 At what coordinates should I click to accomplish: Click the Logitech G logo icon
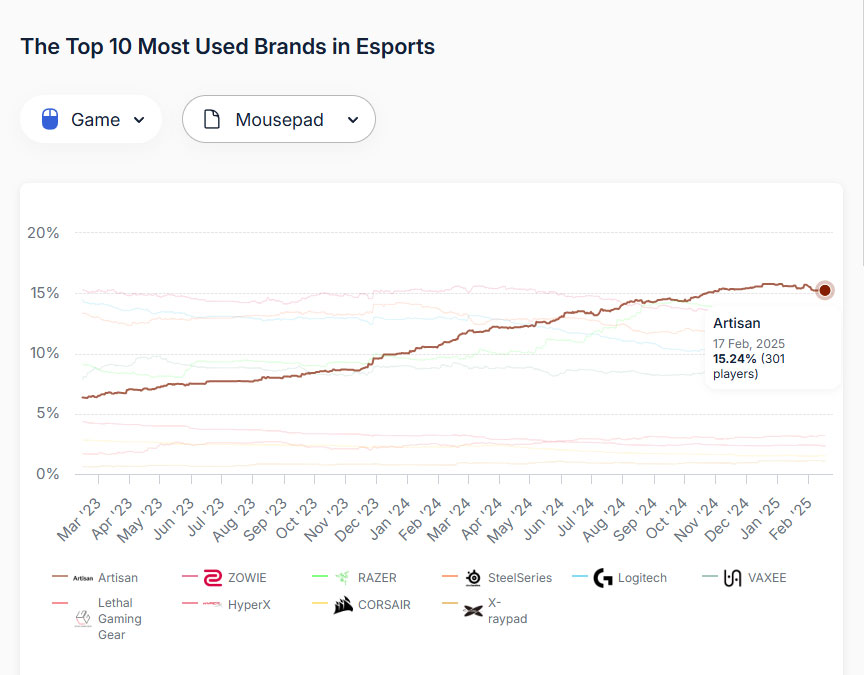click(603, 578)
